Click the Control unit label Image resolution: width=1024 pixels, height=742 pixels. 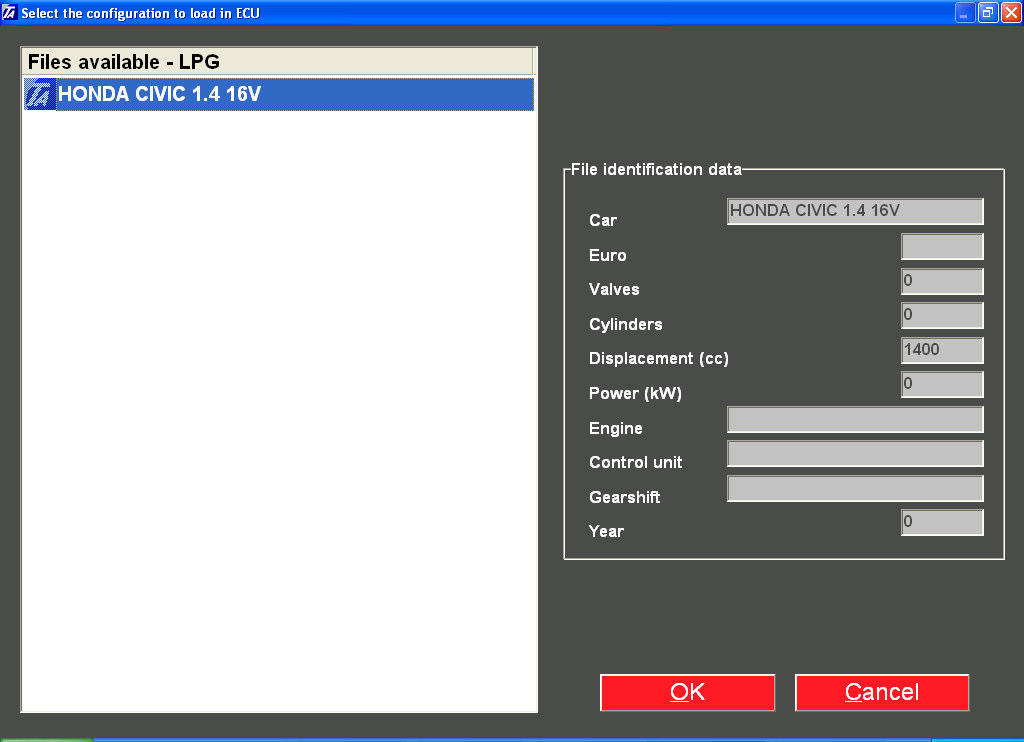(x=635, y=462)
